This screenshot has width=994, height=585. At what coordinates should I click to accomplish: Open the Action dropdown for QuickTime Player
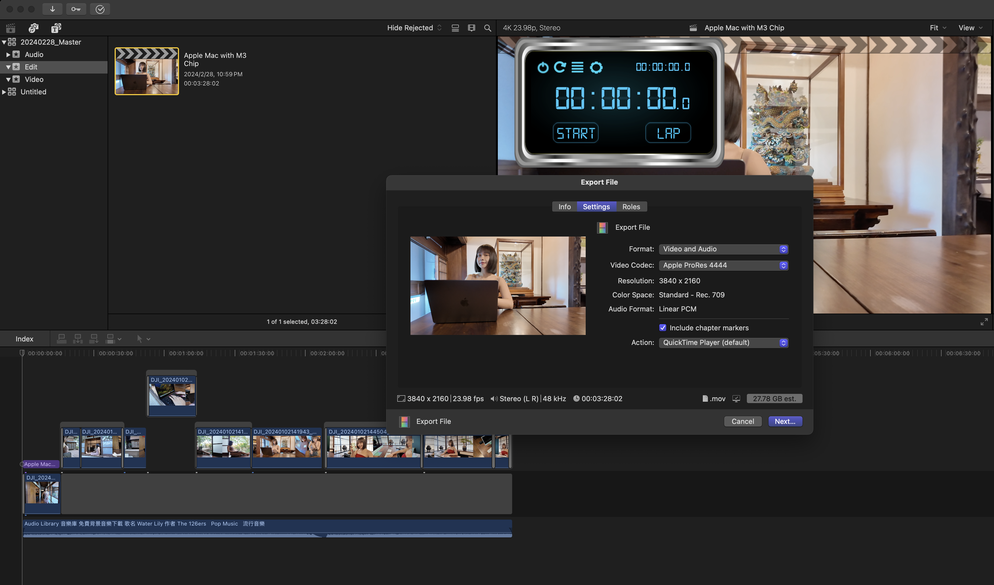723,343
